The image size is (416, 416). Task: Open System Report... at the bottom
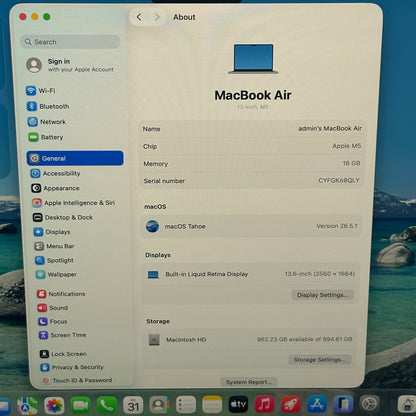[249, 382]
